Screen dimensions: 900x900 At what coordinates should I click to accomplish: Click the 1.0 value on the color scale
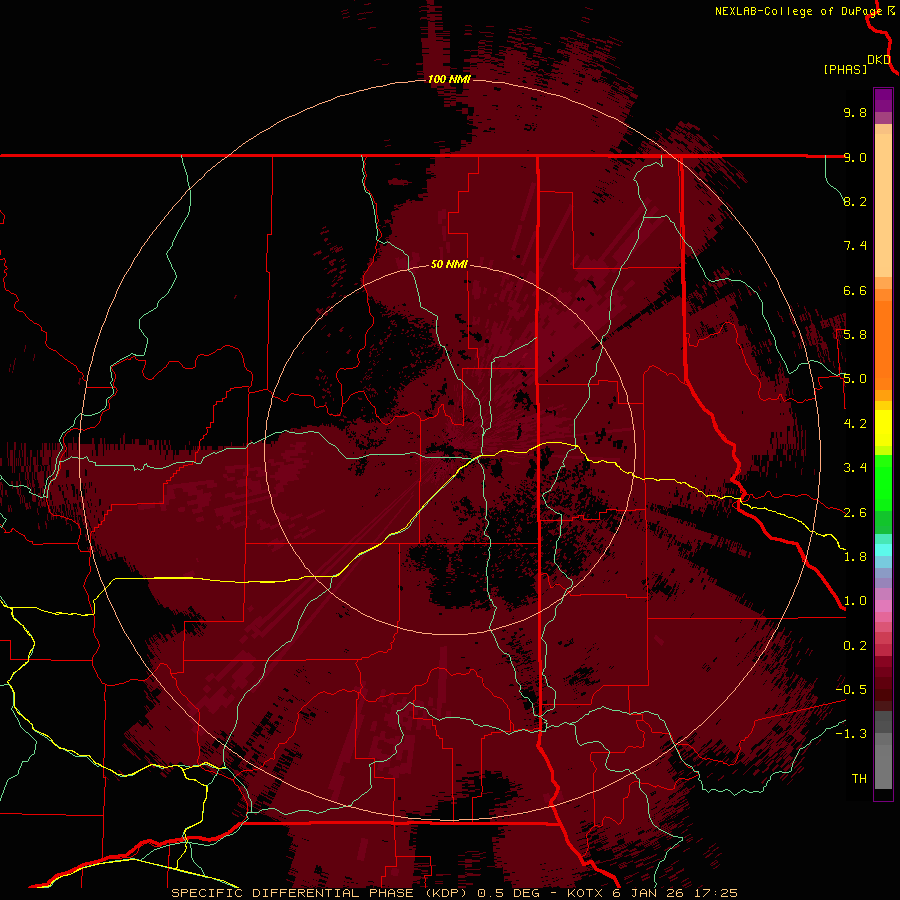pyautogui.click(x=855, y=601)
